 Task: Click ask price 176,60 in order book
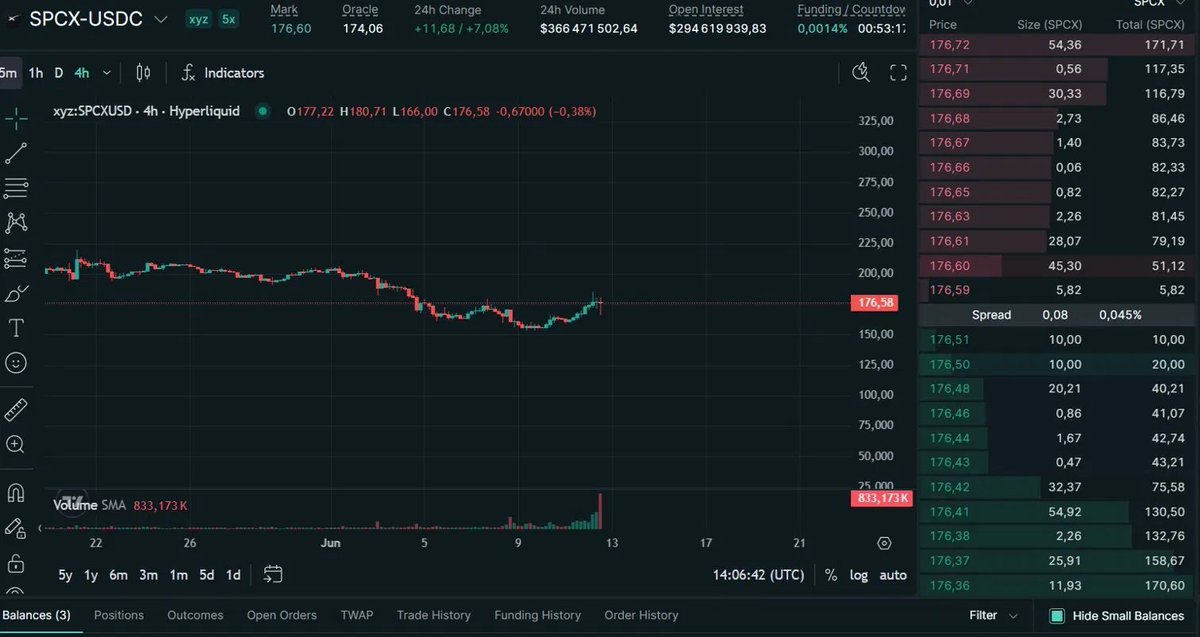[x=949, y=265]
